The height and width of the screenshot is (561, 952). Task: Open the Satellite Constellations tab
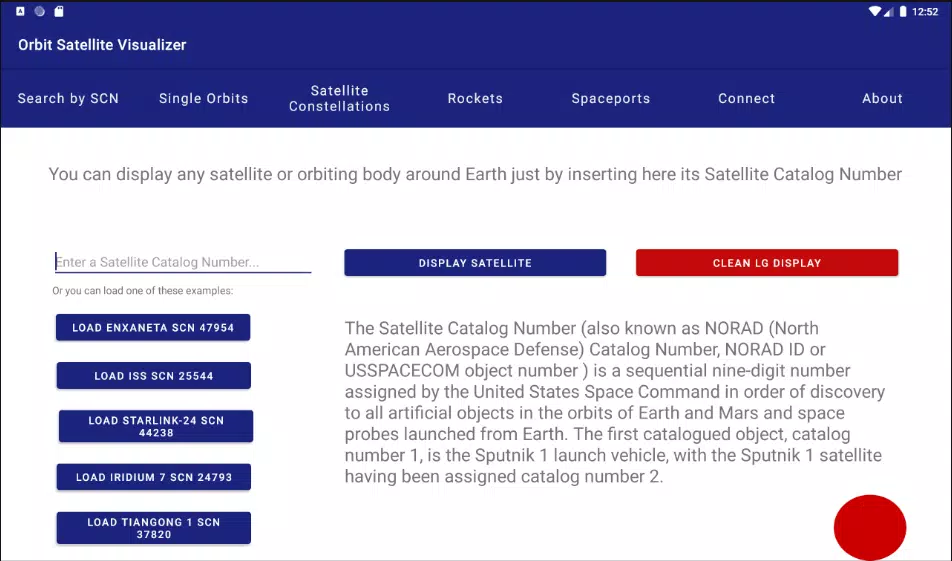point(339,98)
